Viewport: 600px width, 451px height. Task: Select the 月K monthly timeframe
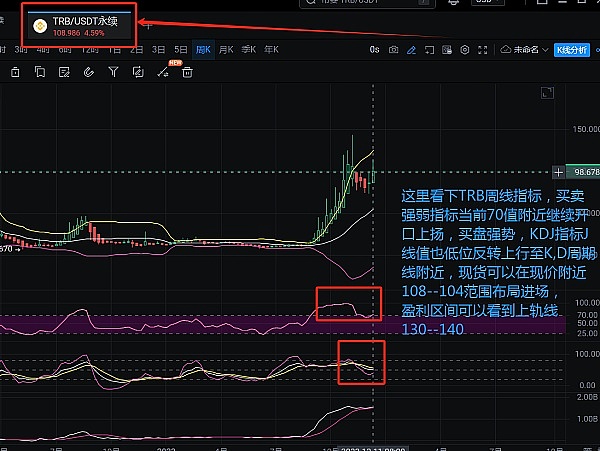pos(226,49)
